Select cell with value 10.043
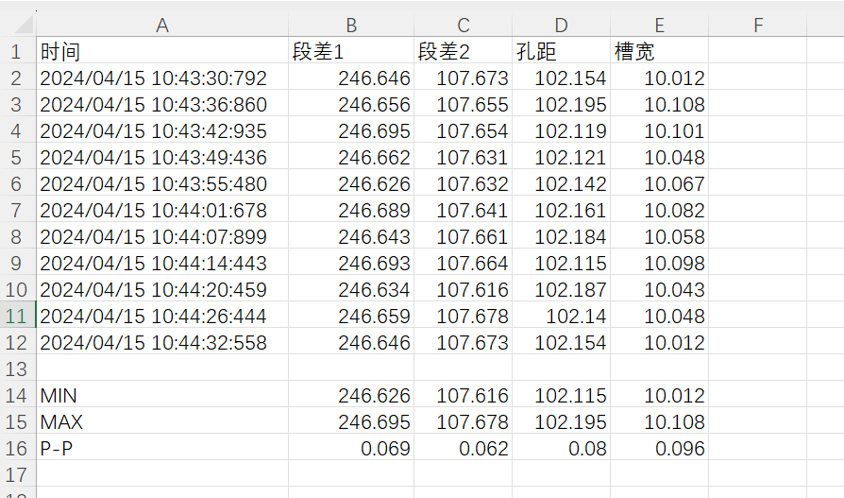Image resolution: width=844 pixels, height=498 pixels. click(x=659, y=290)
